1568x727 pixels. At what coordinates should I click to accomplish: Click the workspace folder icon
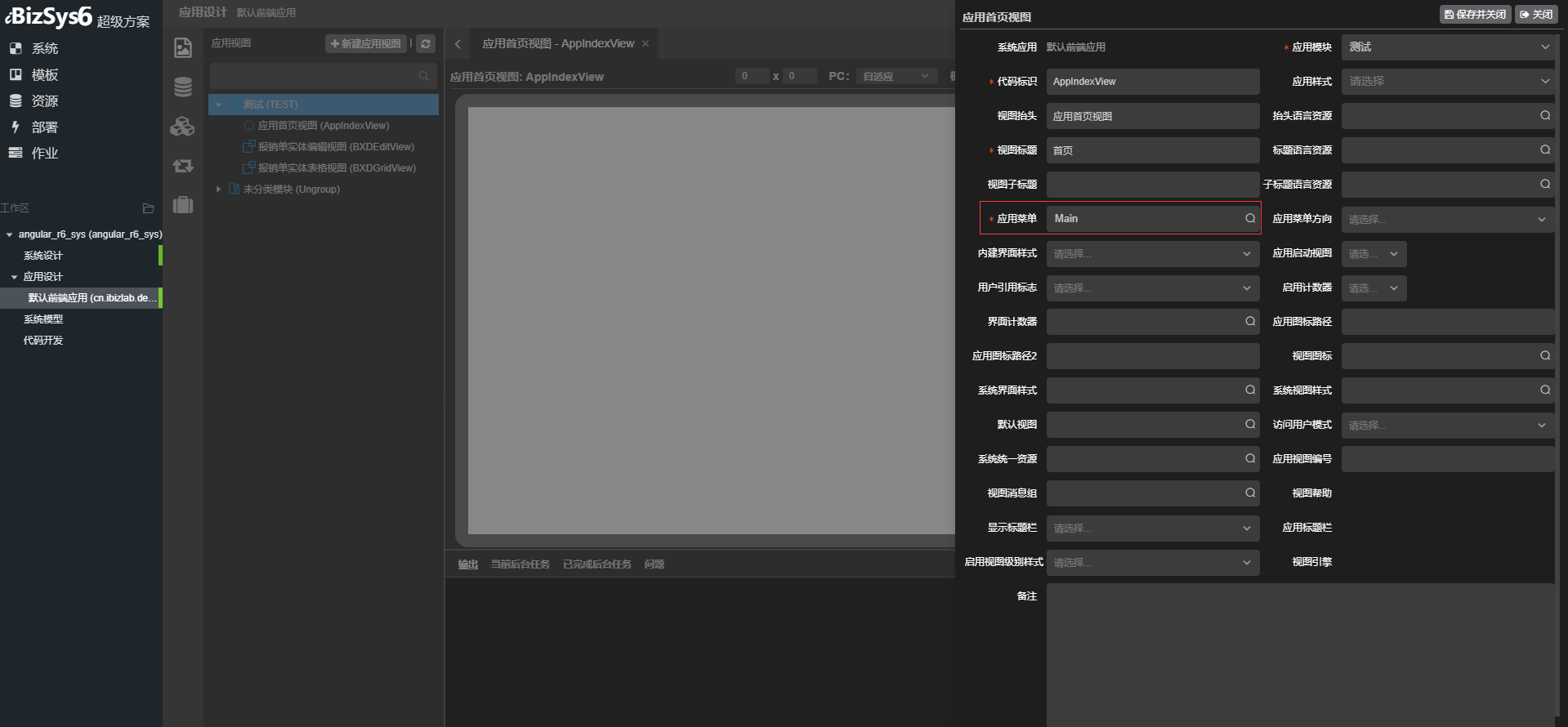pyautogui.click(x=148, y=208)
